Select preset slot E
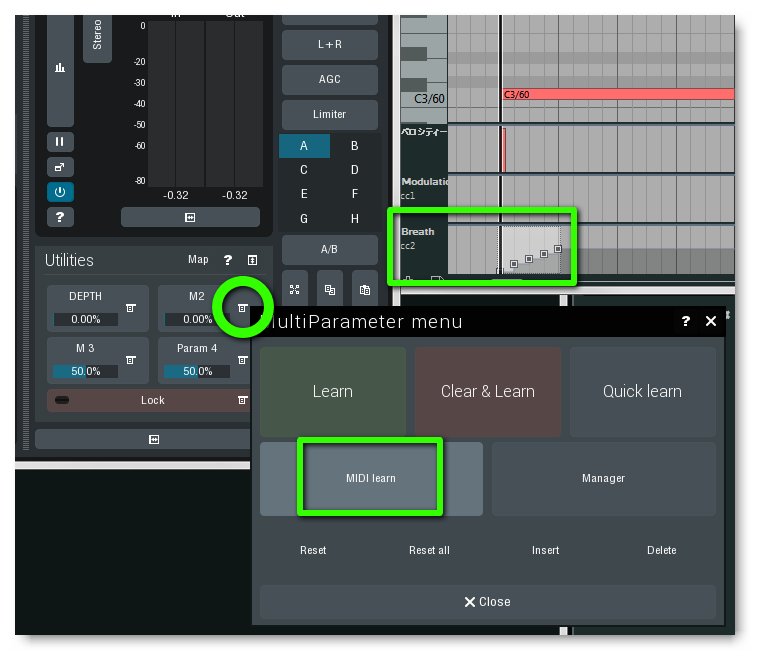The width and height of the screenshot is (762, 662). click(304, 194)
